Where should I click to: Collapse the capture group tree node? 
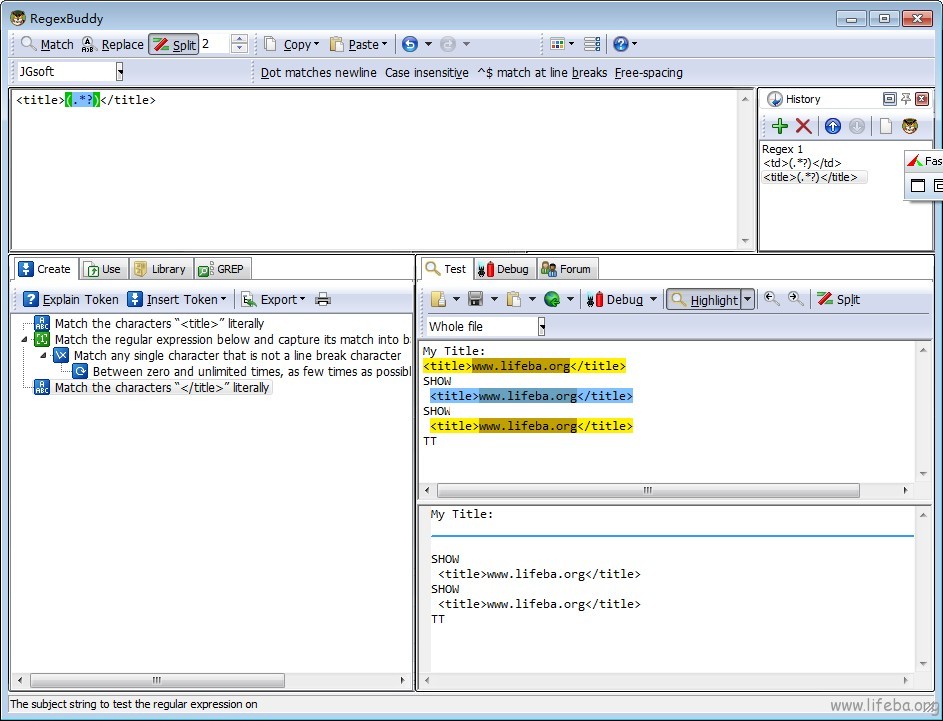(24, 339)
